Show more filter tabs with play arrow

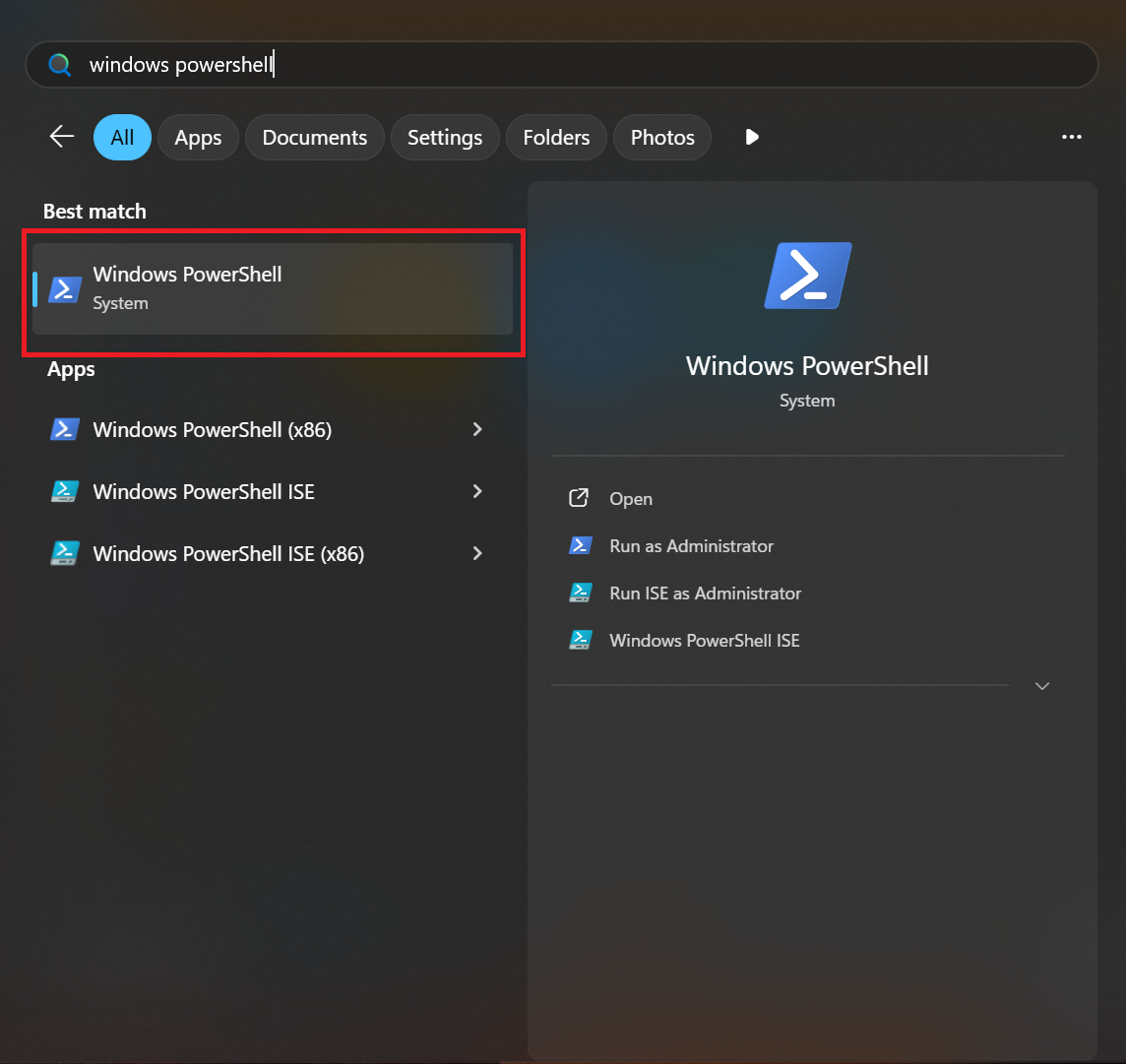tap(752, 137)
